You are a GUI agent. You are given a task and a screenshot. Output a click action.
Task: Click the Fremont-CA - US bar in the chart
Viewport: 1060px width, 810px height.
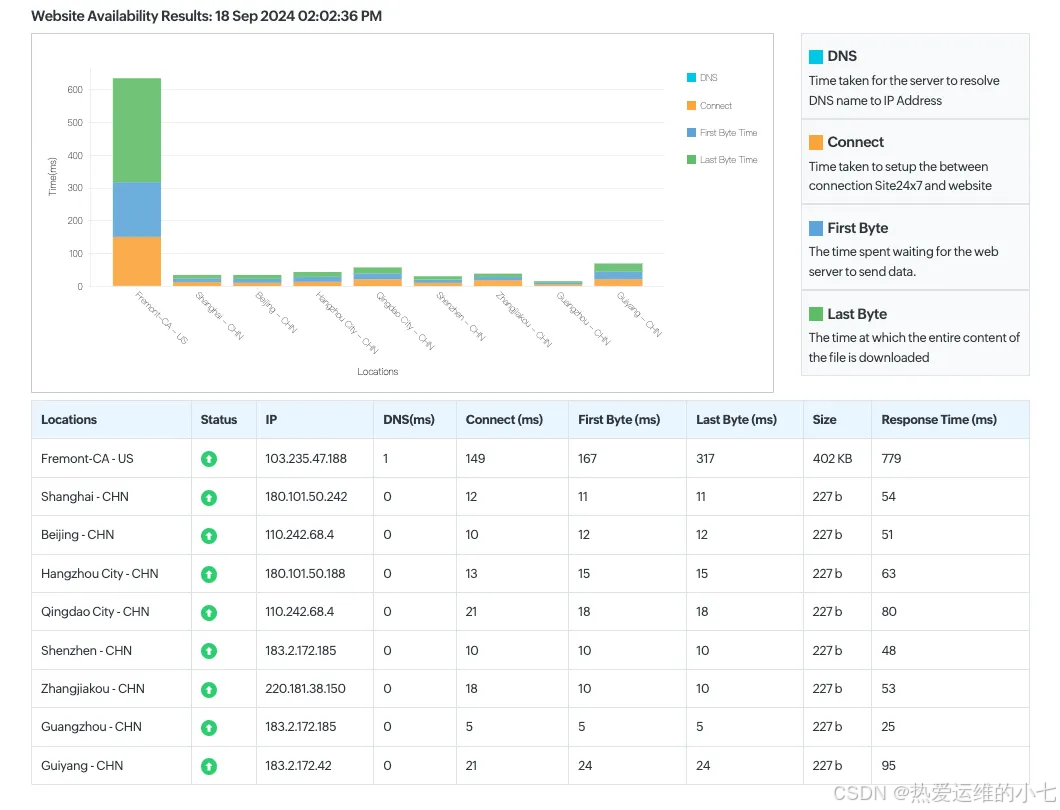pyautogui.click(x=137, y=182)
